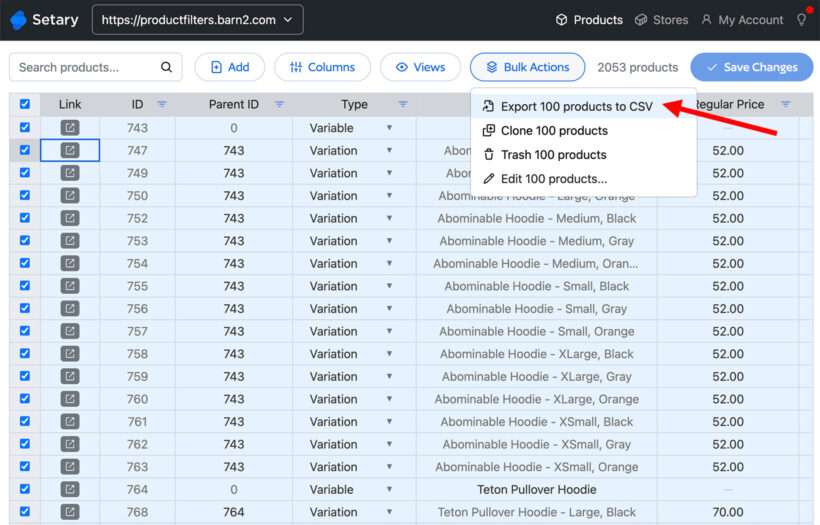Open Type dropdown for product 759
Screen dimensions: 820x525
pos(389,376)
